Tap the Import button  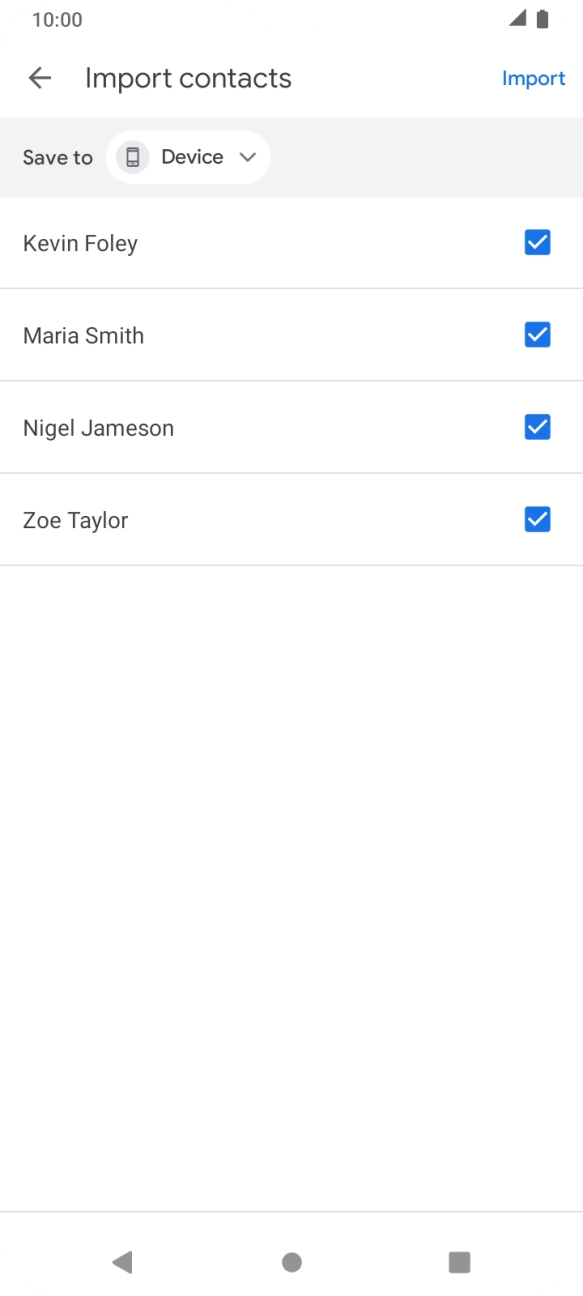point(534,77)
